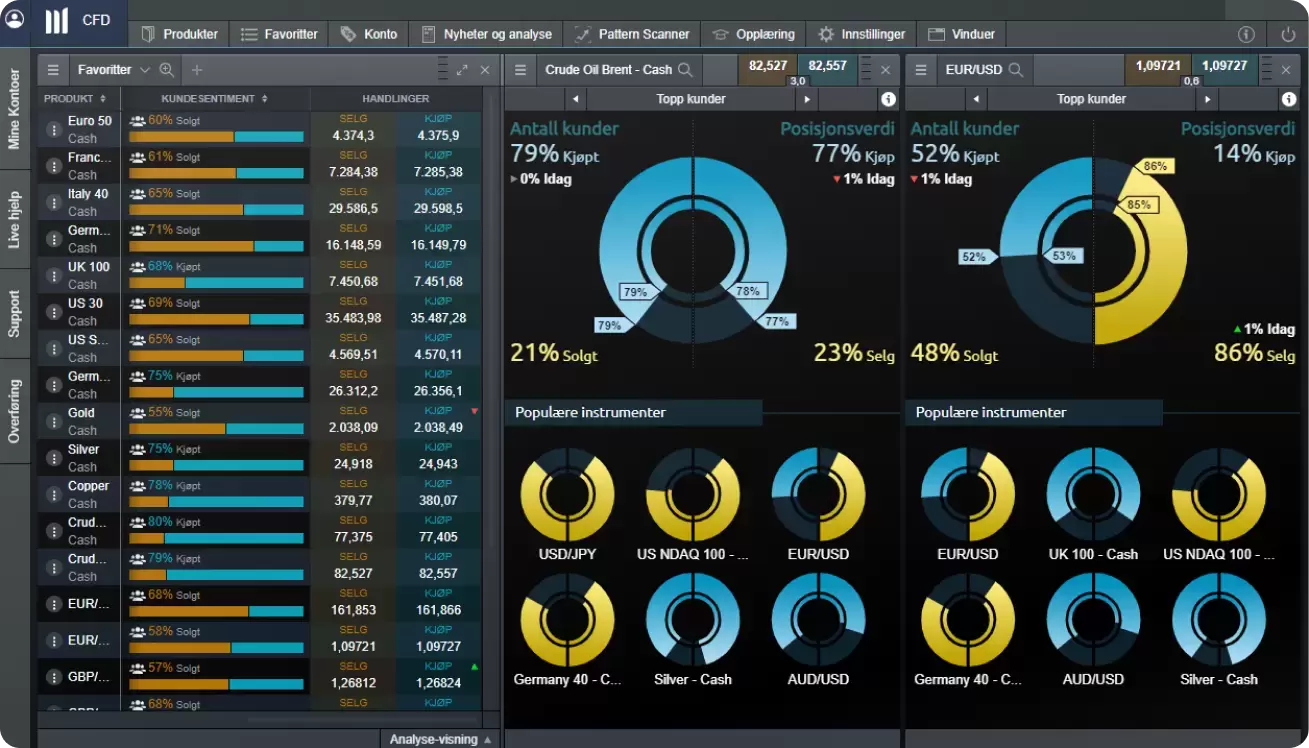Toggle Analyse-visning at the bottom
Screen dimensions: 1309x748
440,739
